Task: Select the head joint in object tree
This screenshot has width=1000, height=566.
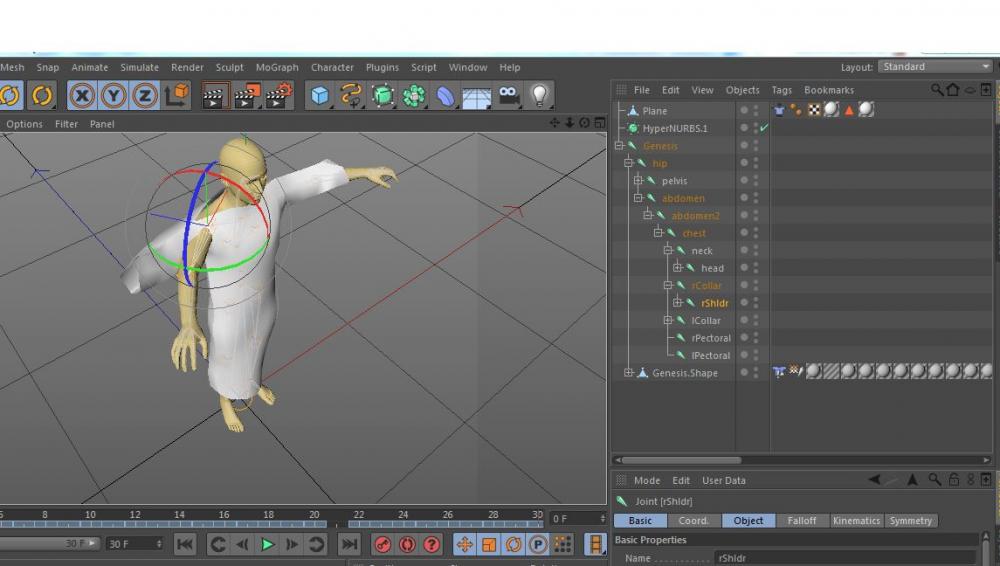Action: coord(712,268)
